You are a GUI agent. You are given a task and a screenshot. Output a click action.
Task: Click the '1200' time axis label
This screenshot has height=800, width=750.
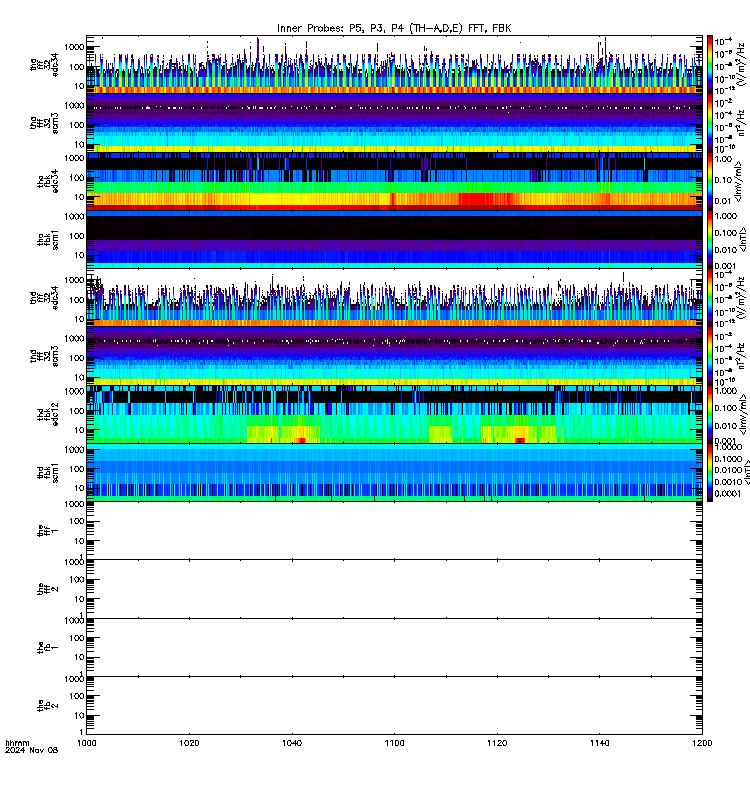[702, 743]
